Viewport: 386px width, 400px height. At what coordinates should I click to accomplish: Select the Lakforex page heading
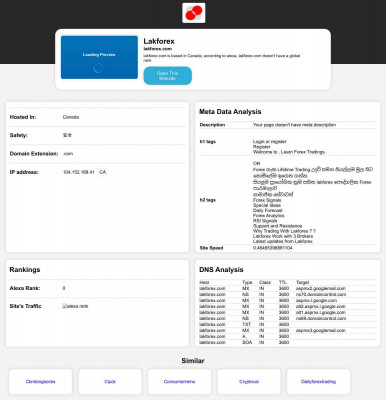[x=159, y=41]
